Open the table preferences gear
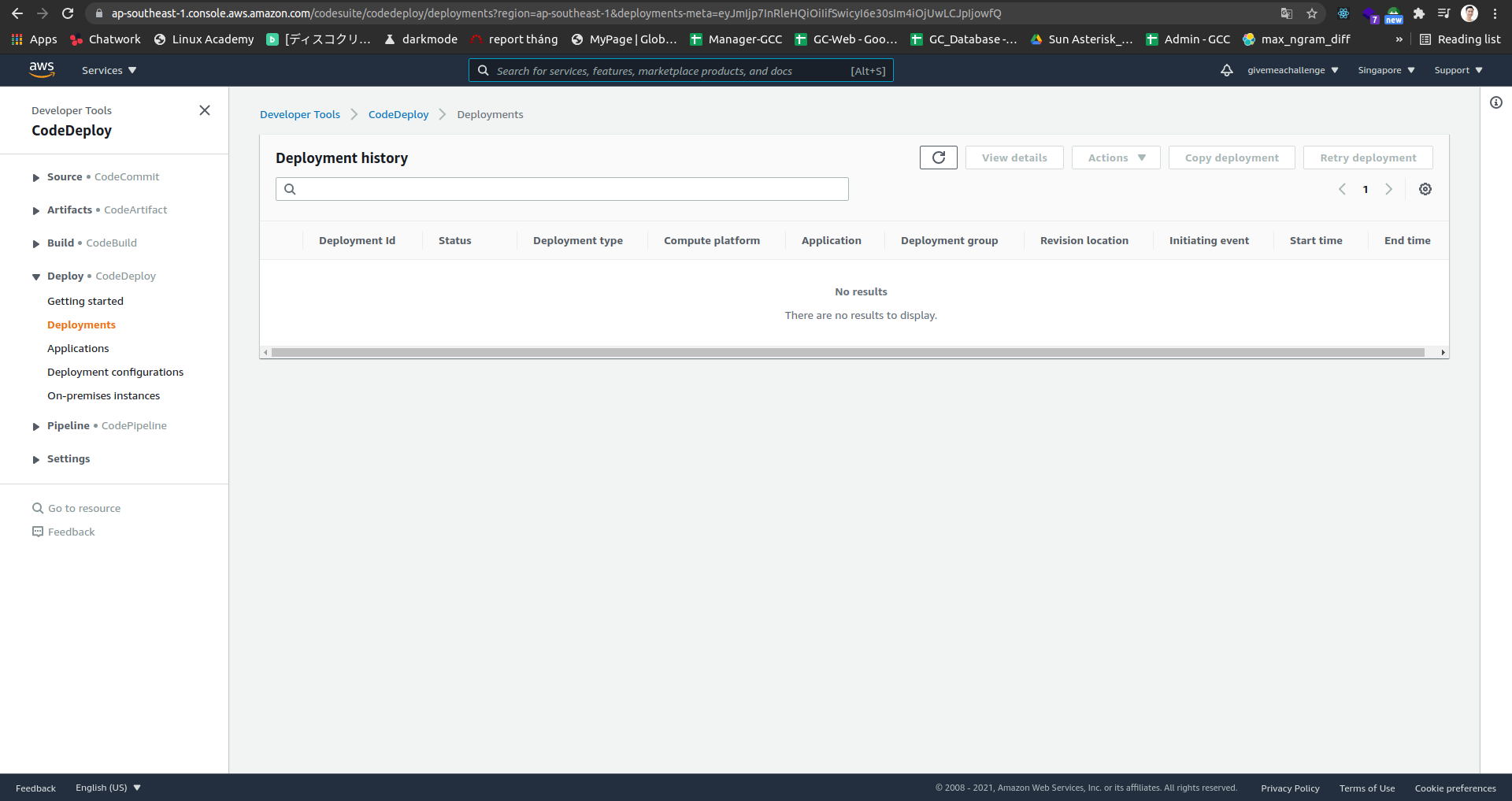This screenshot has width=1512, height=801. tap(1425, 189)
